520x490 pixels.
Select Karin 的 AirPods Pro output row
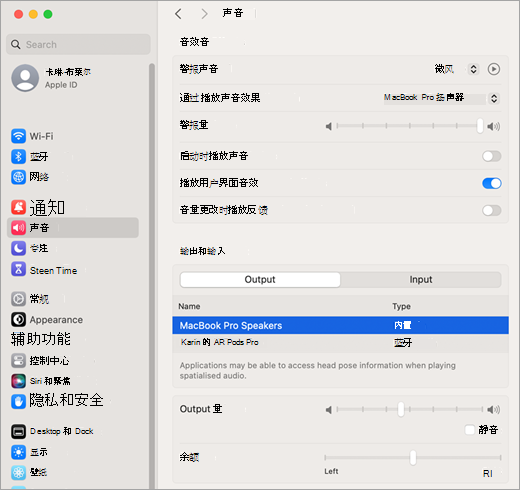(340, 343)
